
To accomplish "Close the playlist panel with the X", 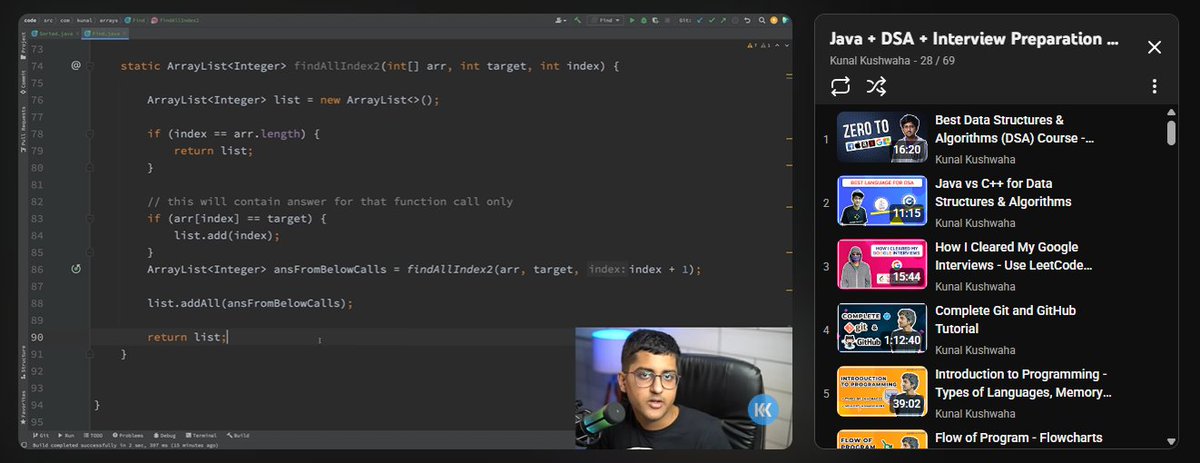I will tap(1154, 47).
